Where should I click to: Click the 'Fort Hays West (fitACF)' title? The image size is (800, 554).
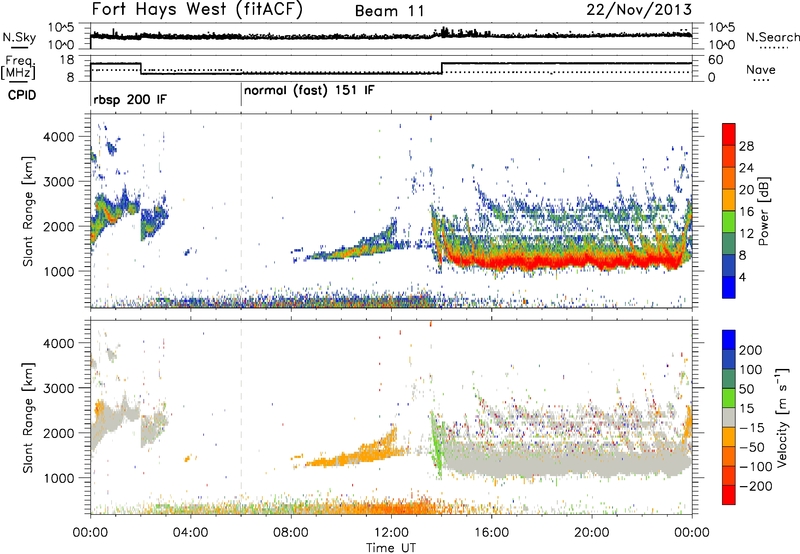197,10
